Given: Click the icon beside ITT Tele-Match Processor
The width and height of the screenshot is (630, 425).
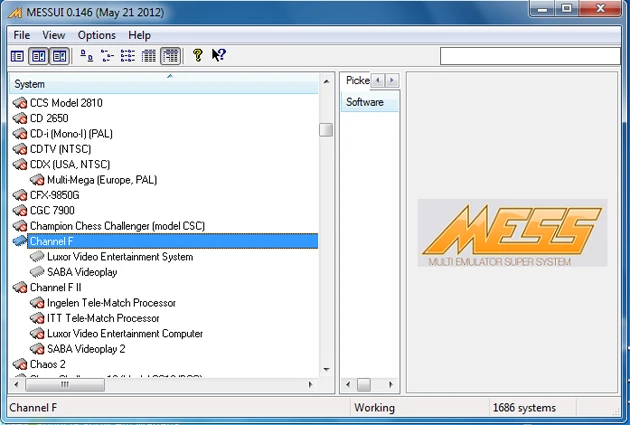Looking at the screenshot, I should coord(37,319).
